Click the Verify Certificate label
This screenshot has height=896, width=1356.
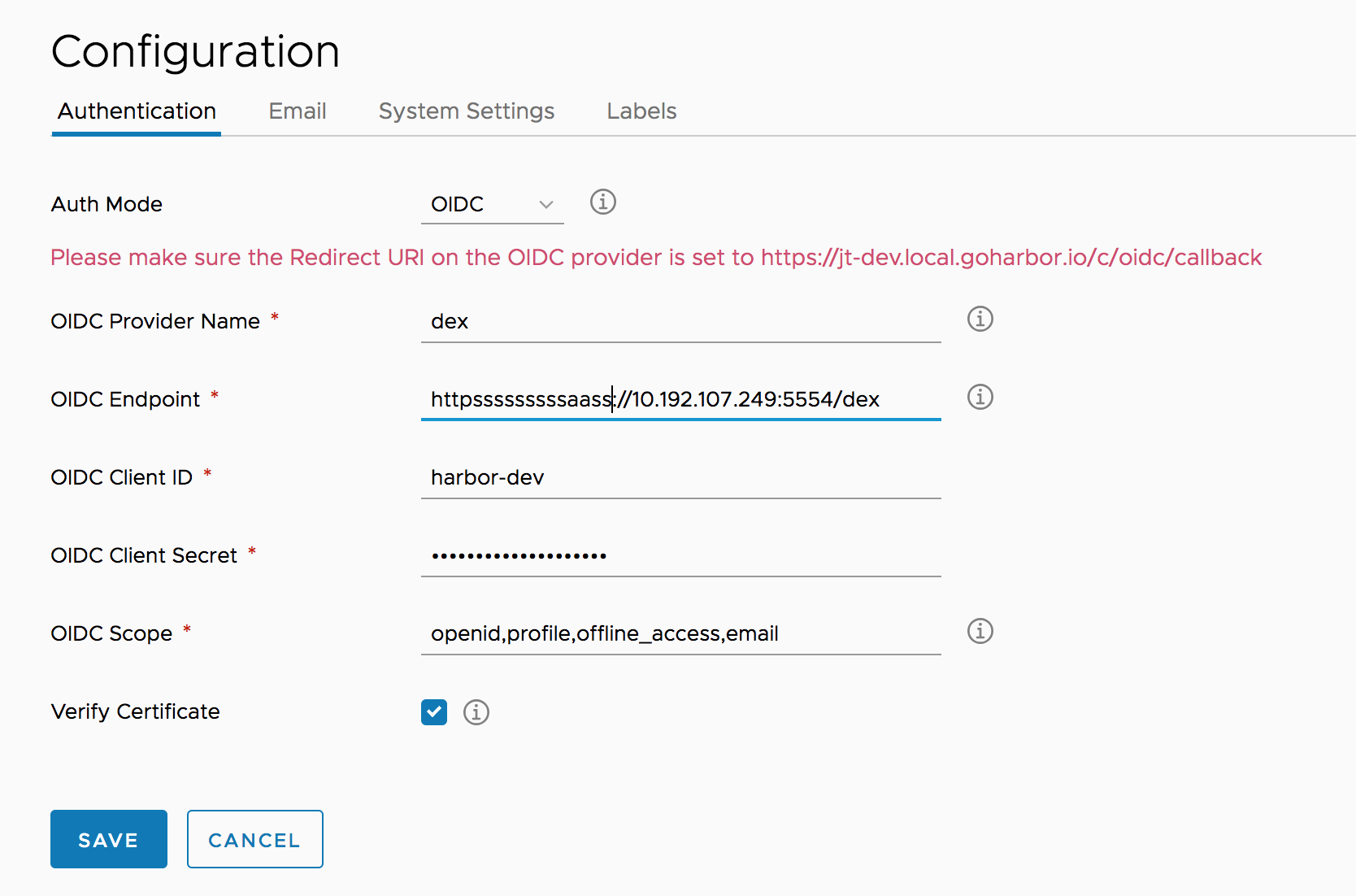[x=135, y=711]
